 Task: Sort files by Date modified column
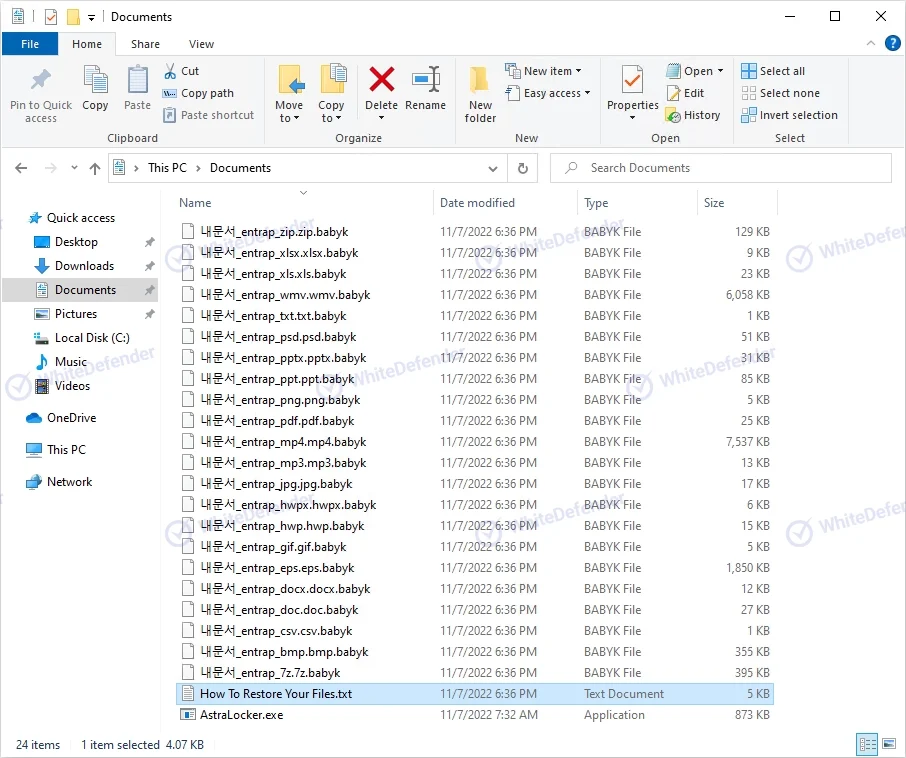coord(477,203)
